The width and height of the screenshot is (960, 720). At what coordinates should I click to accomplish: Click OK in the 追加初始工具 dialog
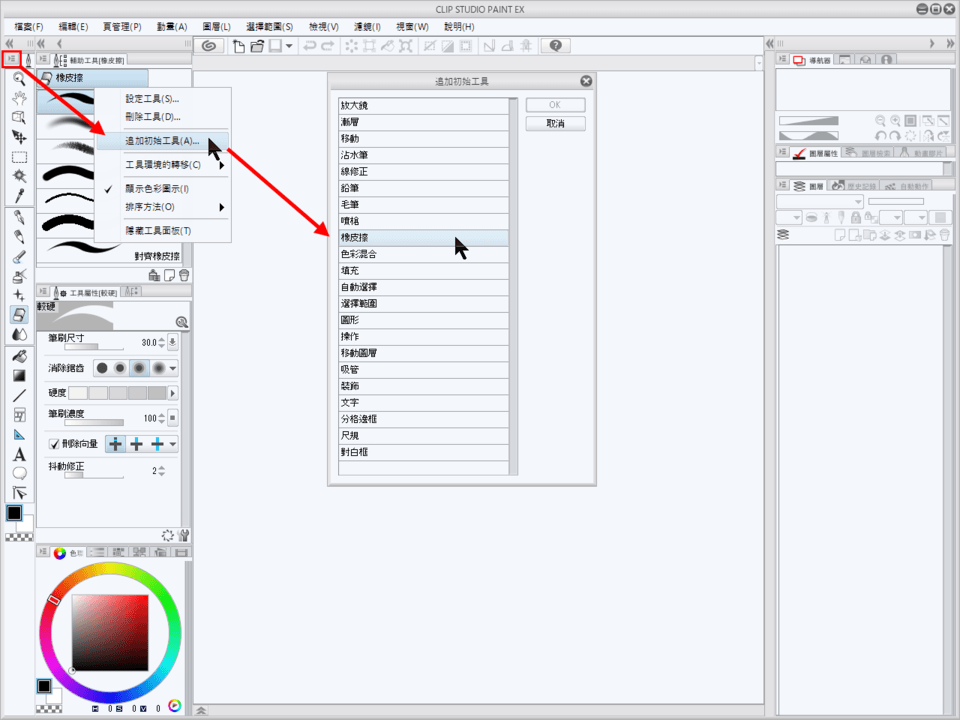[x=555, y=104]
